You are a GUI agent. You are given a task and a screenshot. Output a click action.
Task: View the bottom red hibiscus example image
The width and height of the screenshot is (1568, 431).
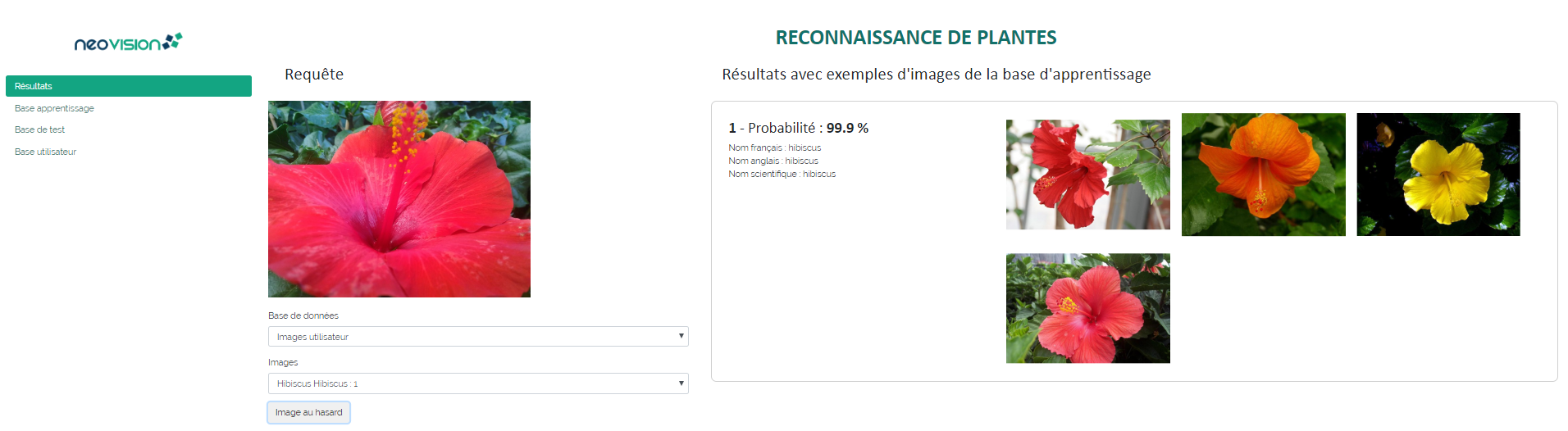1087,308
